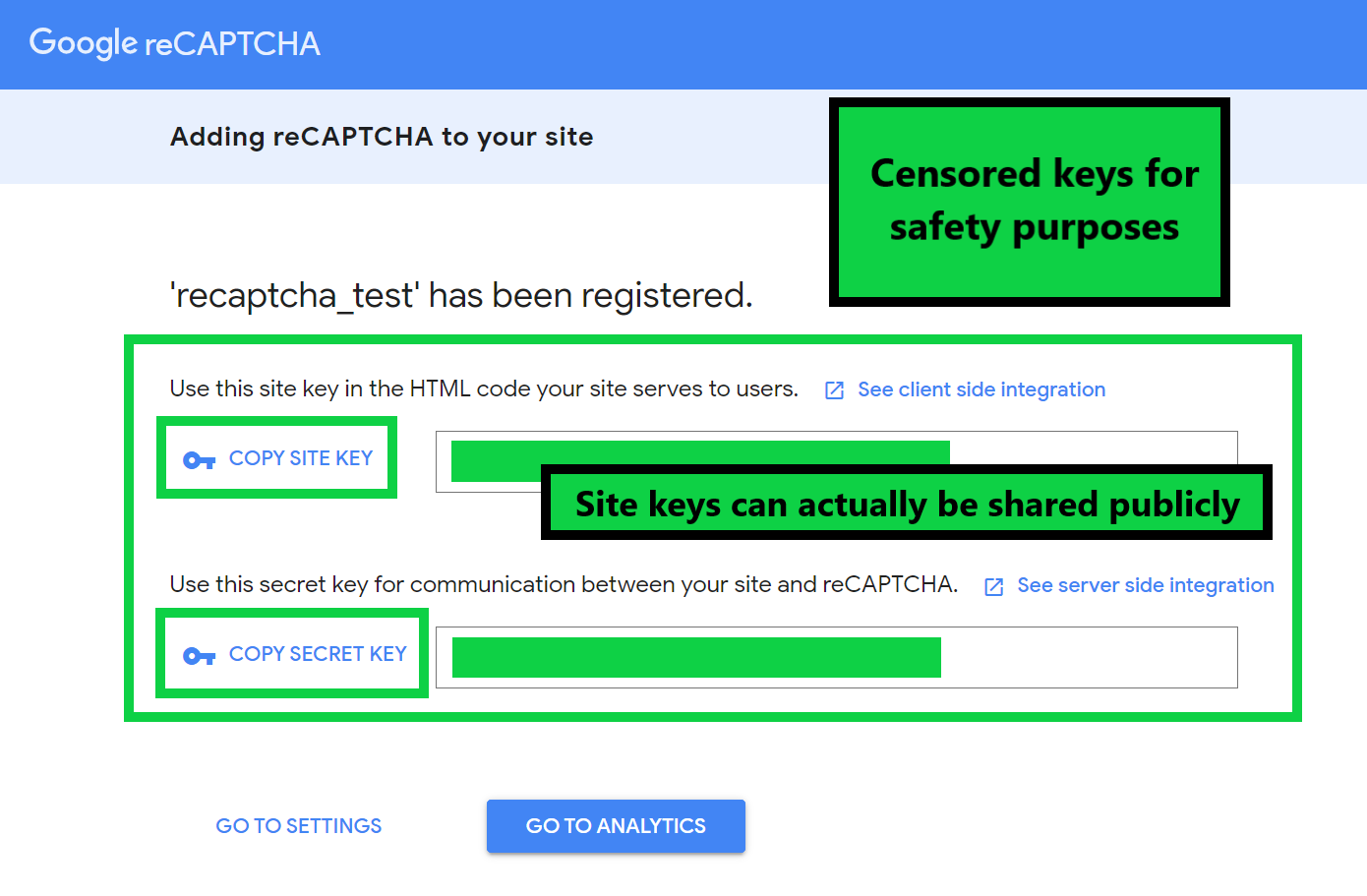Click the 'Use this secret key' instruction text
The image size is (1367, 896).
point(564,584)
